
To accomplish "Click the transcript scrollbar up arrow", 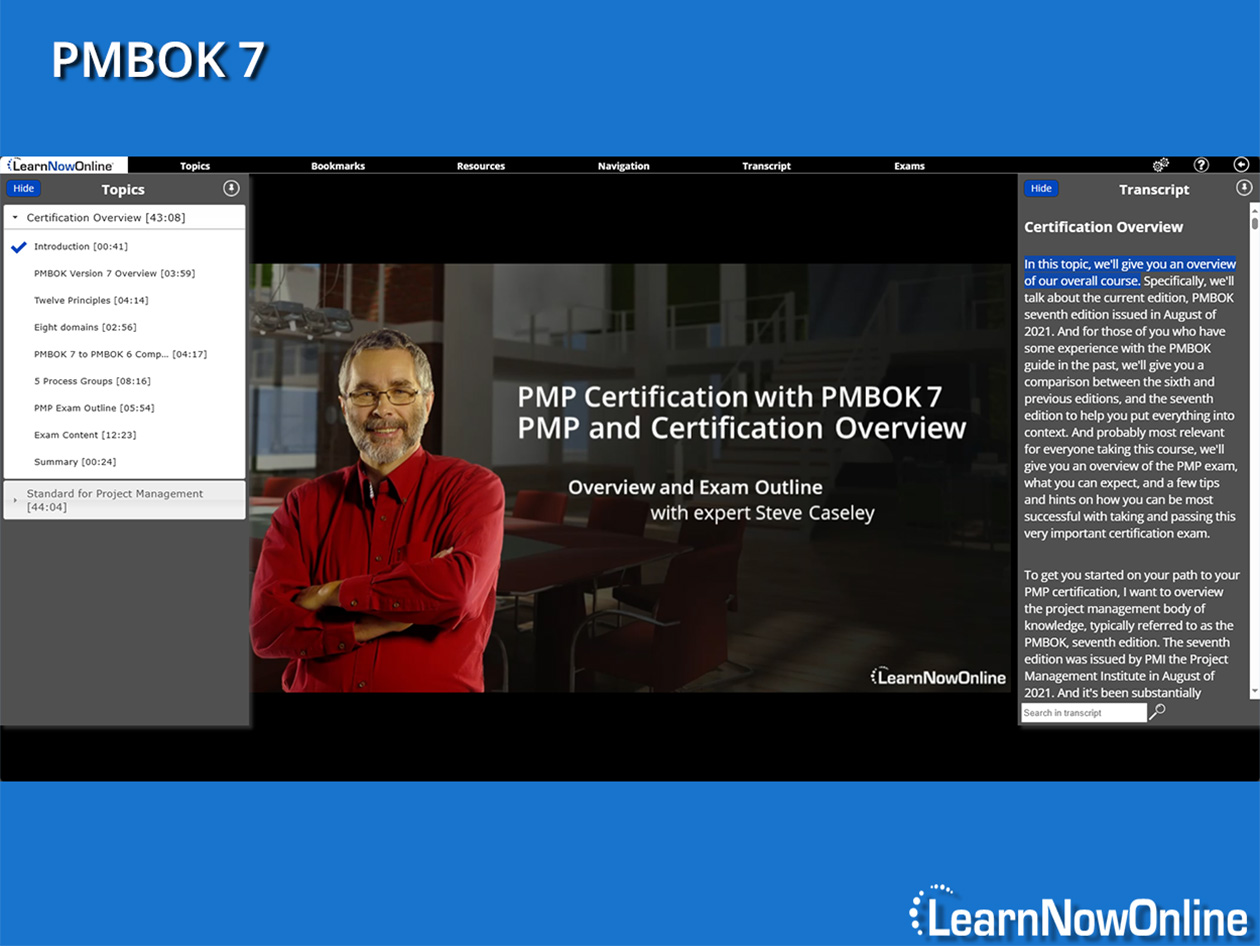I will pos(1255,209).
